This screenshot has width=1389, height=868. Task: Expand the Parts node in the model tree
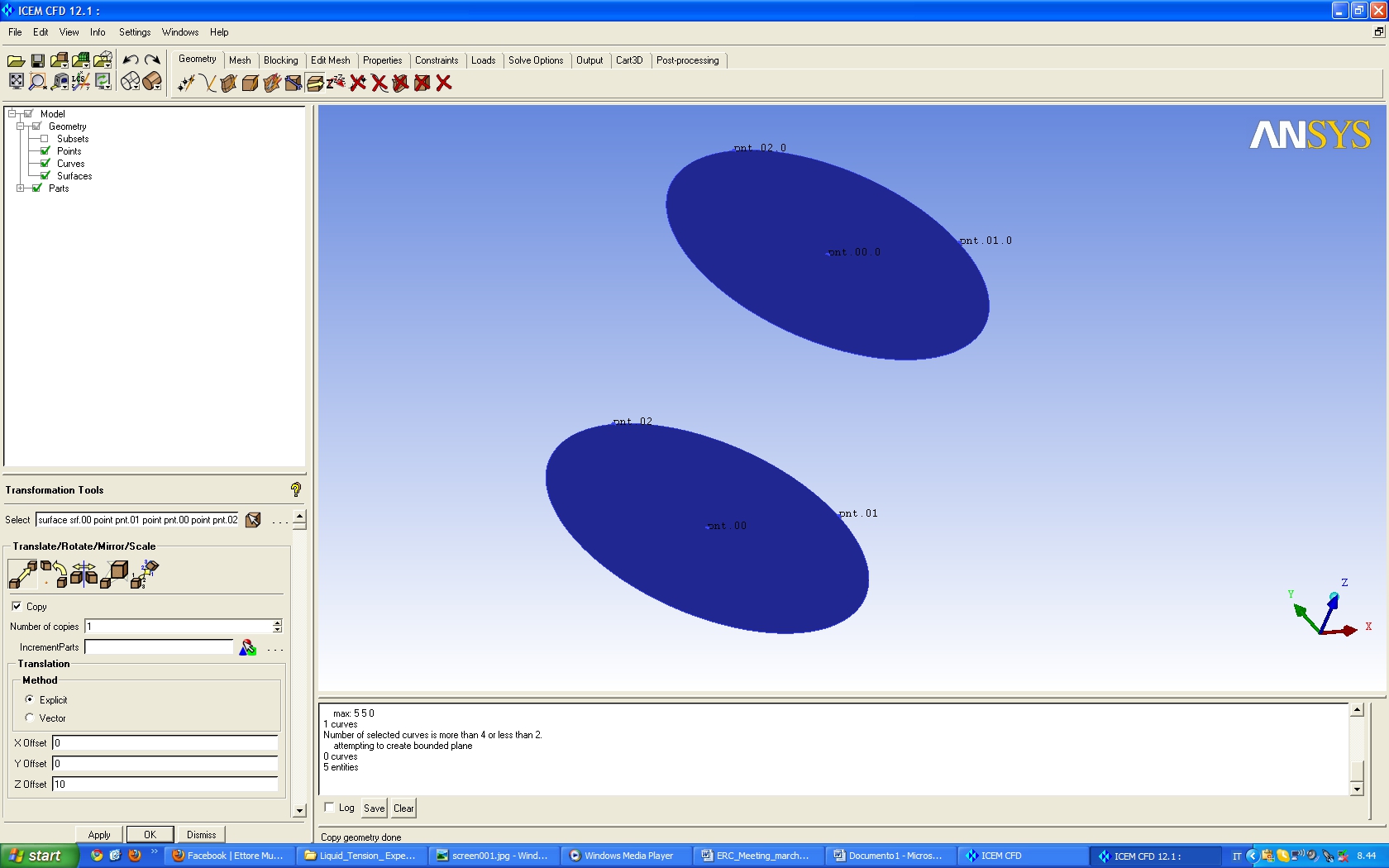coord(20,188)
